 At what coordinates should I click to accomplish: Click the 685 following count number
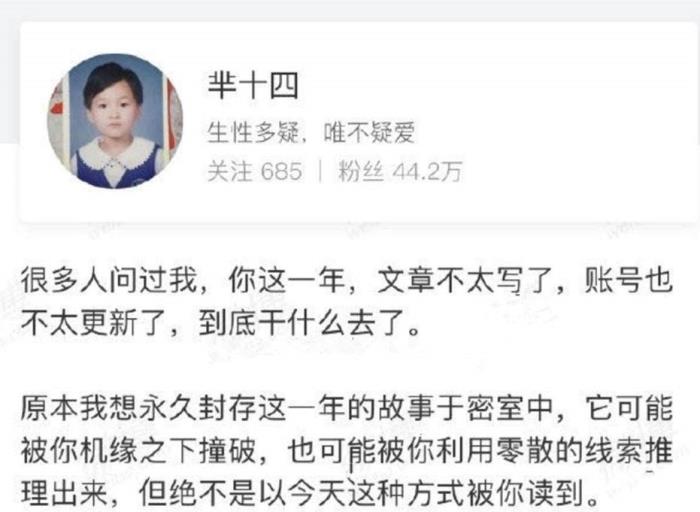281,171
